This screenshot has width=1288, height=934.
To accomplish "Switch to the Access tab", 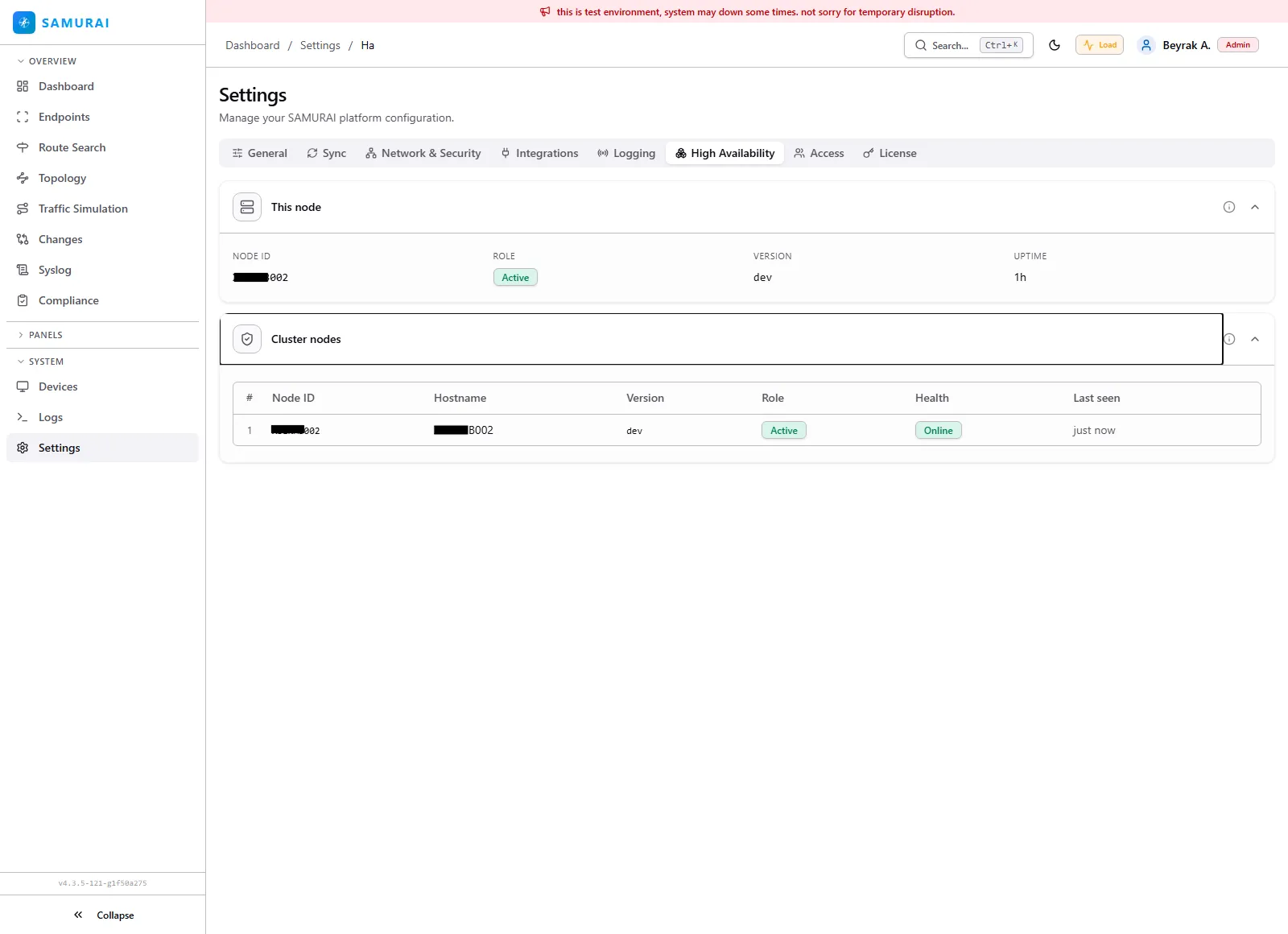I will click(819, 153).
